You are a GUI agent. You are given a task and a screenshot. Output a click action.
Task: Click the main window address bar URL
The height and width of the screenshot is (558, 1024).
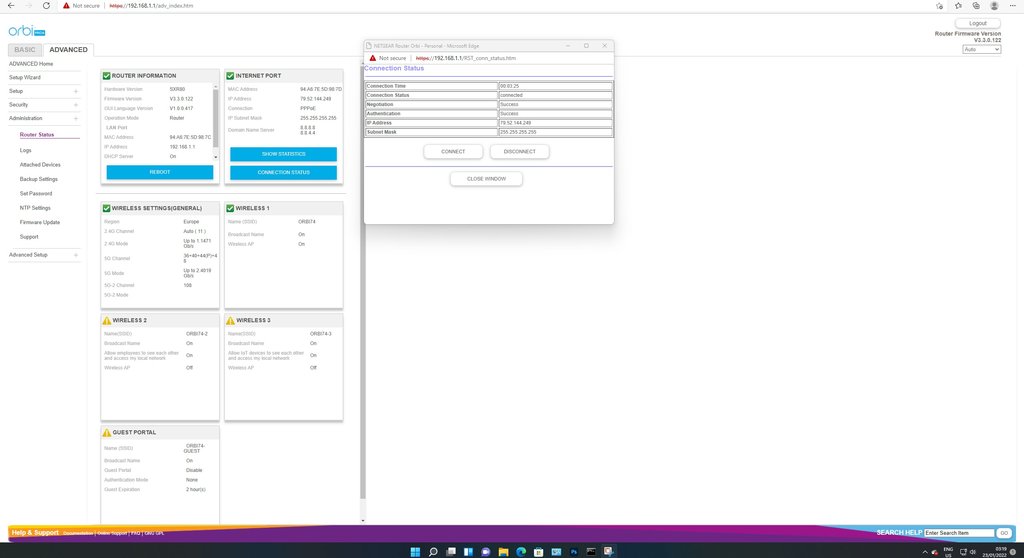(x=151, y=5)
